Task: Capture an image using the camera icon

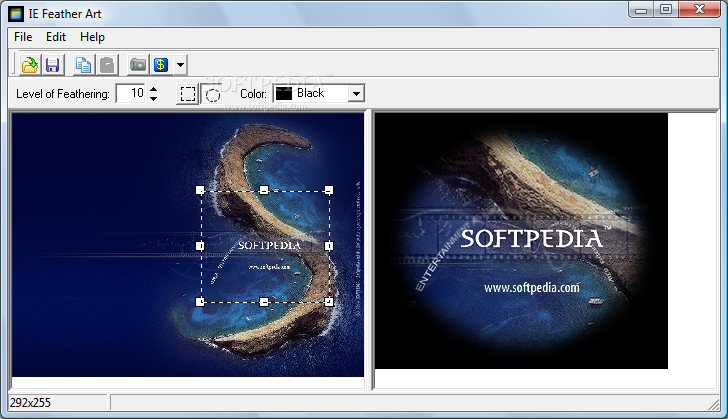Action: tap(138, 65)
